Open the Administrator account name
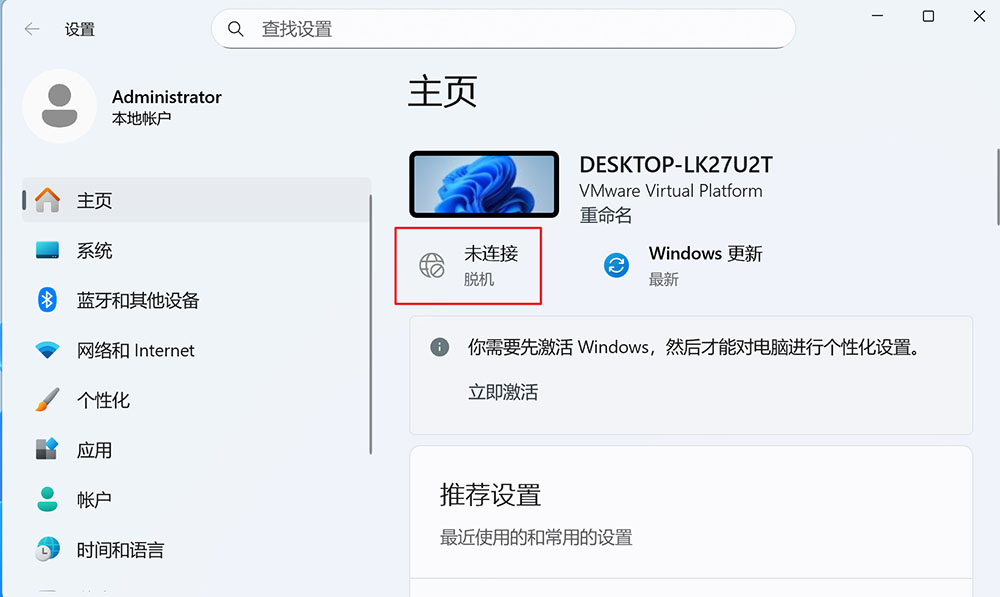Image resolution: width=1000 pixels, height=597 pixels. coord(166,97)
